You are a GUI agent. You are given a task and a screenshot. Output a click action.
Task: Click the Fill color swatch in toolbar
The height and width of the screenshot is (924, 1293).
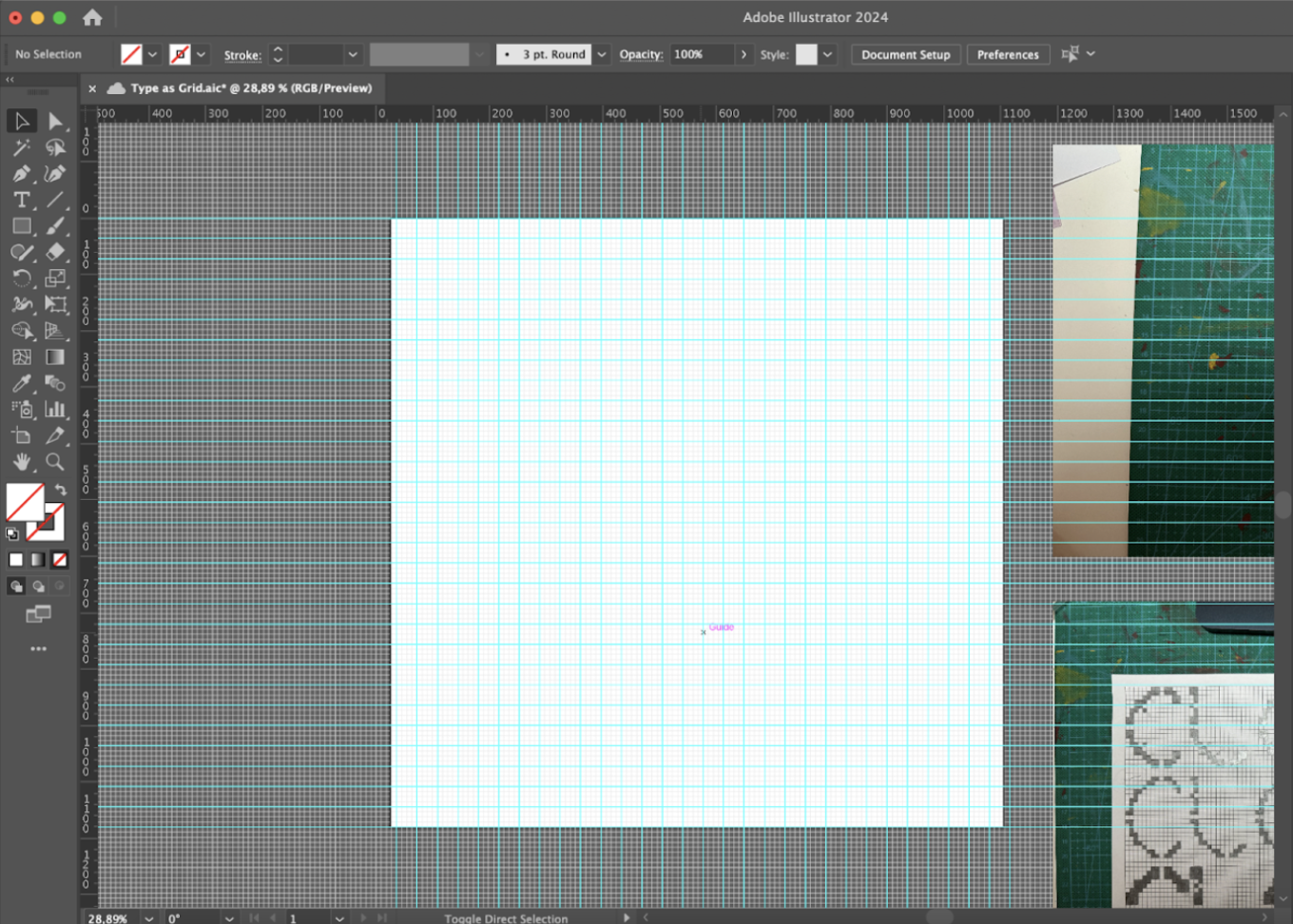pyautogui.click(x=24, y=501)
